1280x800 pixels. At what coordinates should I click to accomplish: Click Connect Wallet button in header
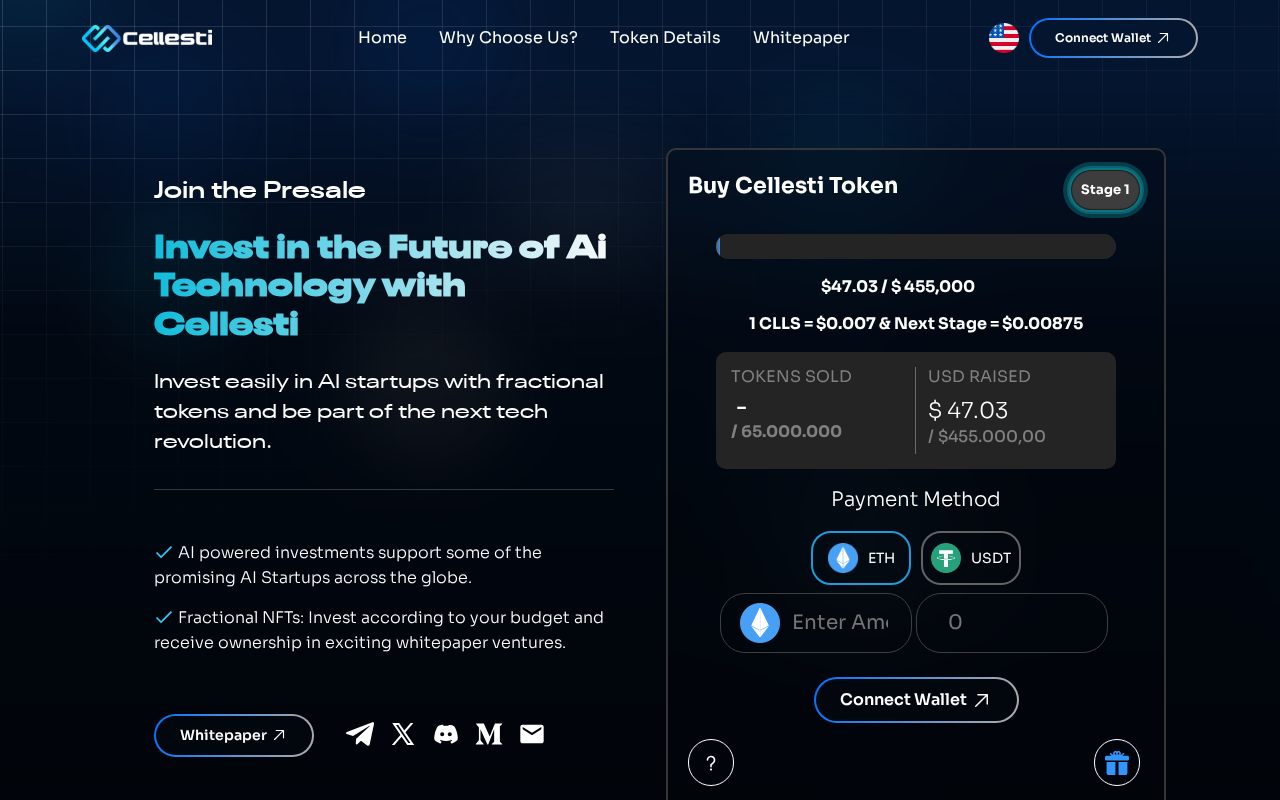click(x=1113, y=38)
